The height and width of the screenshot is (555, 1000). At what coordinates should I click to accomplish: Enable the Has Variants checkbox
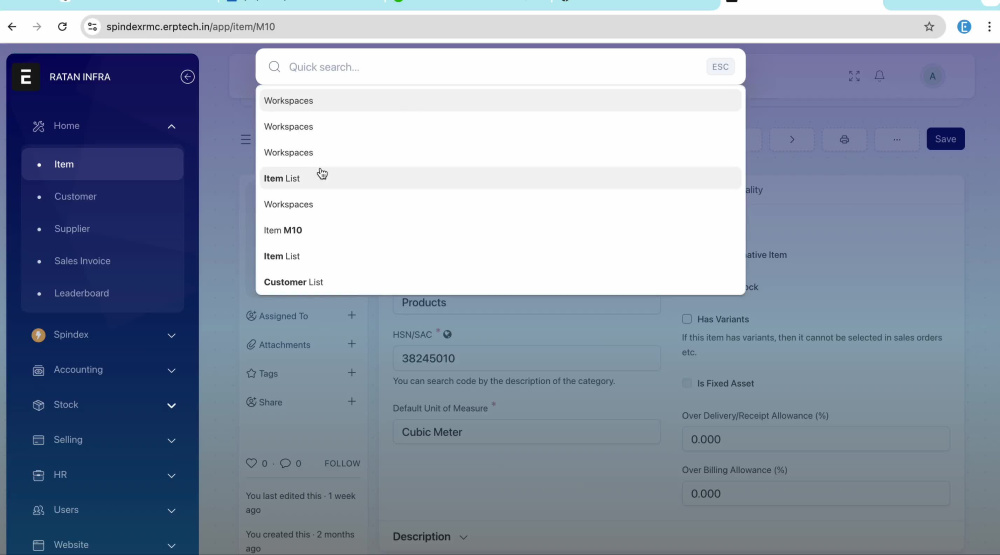coord(687,319)
